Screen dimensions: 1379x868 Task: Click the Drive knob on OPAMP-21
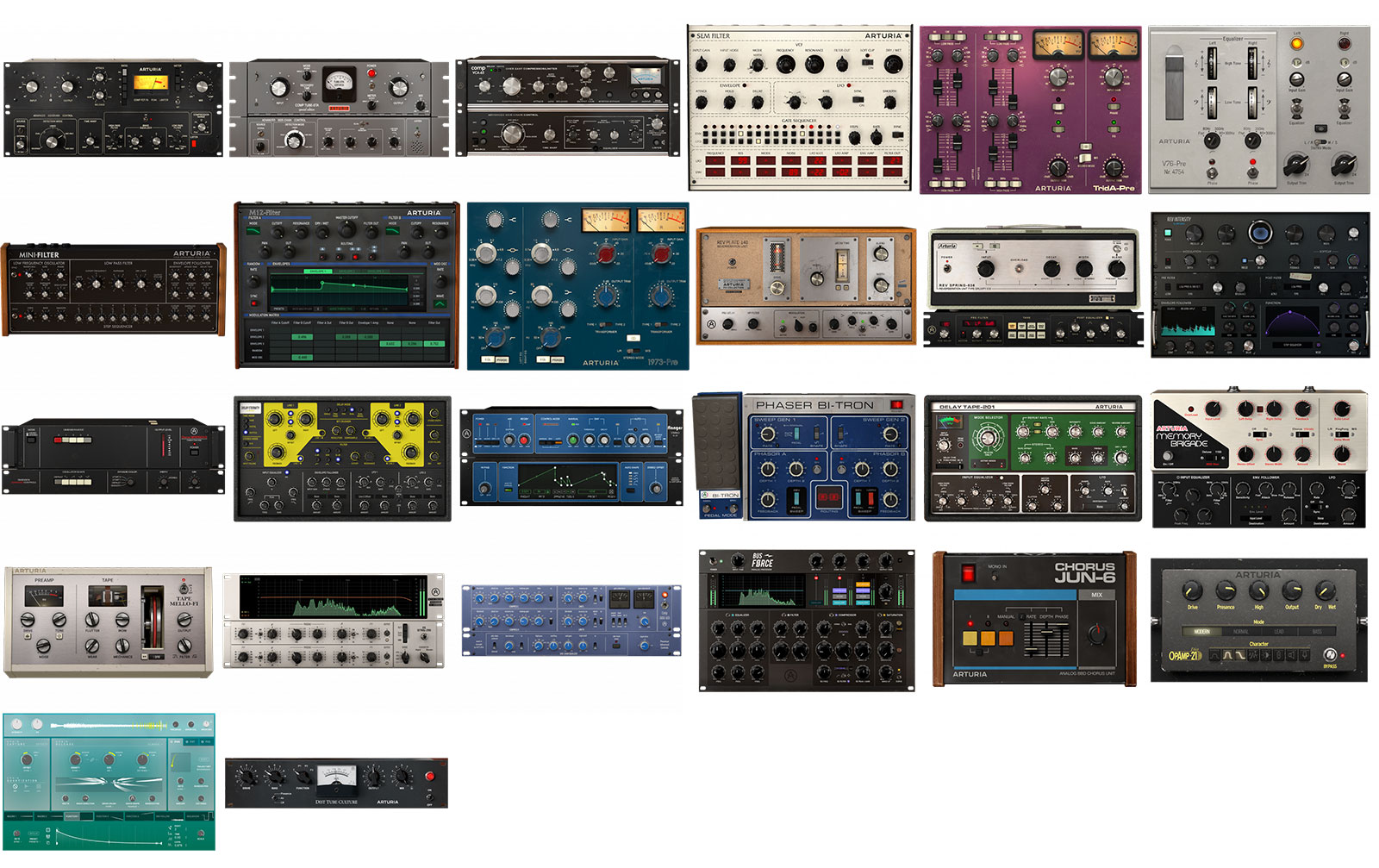(x=1192, y=591)
